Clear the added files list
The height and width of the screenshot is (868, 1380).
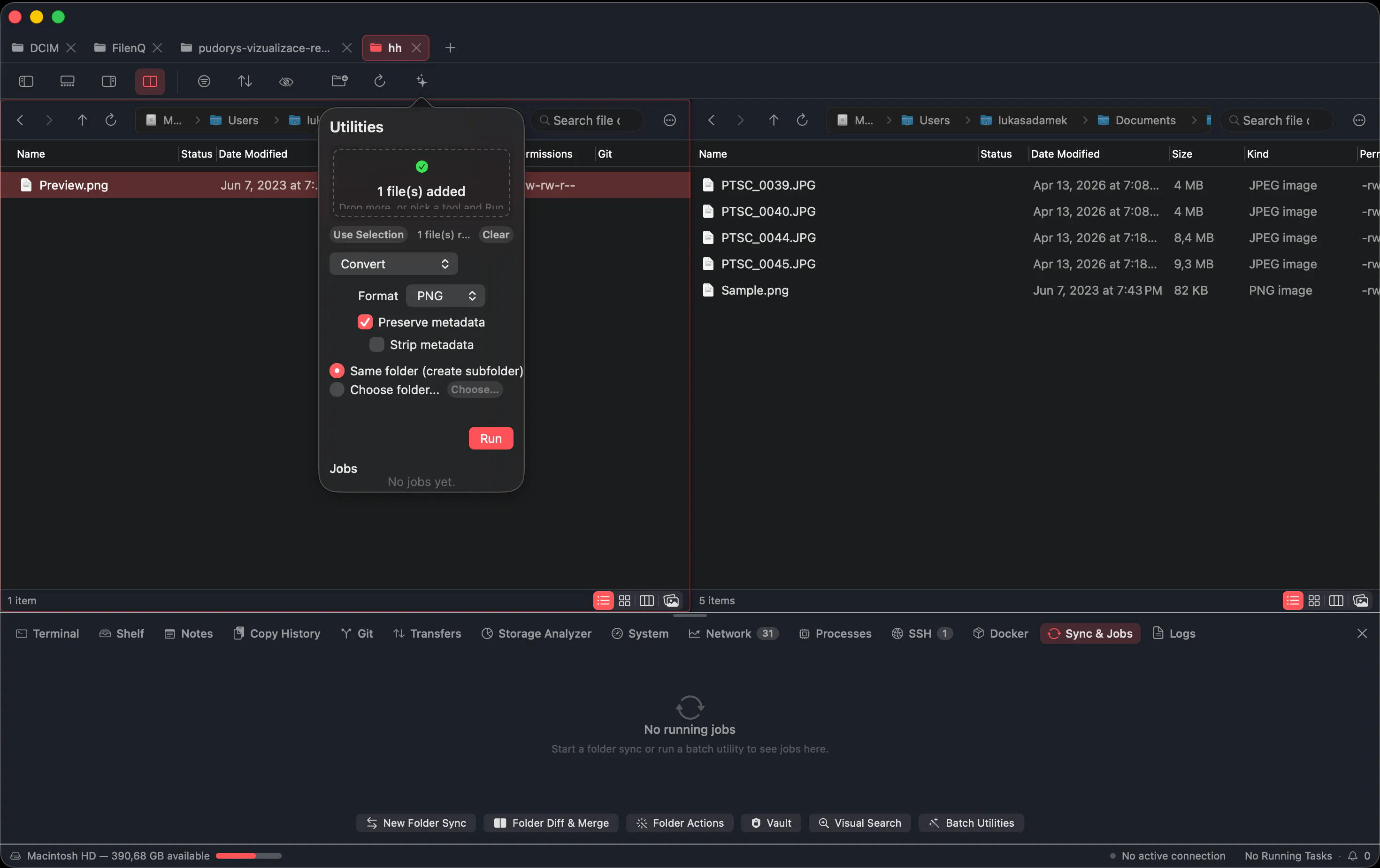(496, 235)
